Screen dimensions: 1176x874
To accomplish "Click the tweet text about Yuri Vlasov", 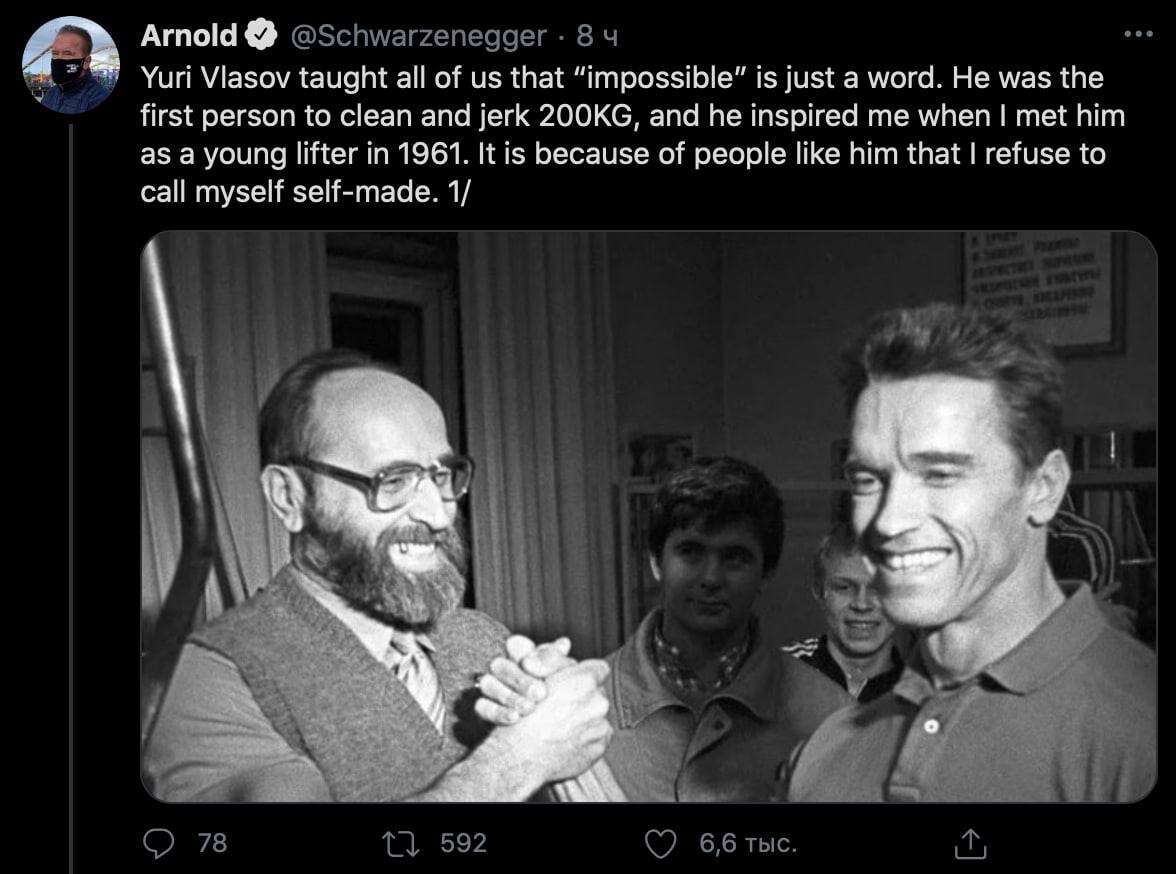I will coord(633,135).
